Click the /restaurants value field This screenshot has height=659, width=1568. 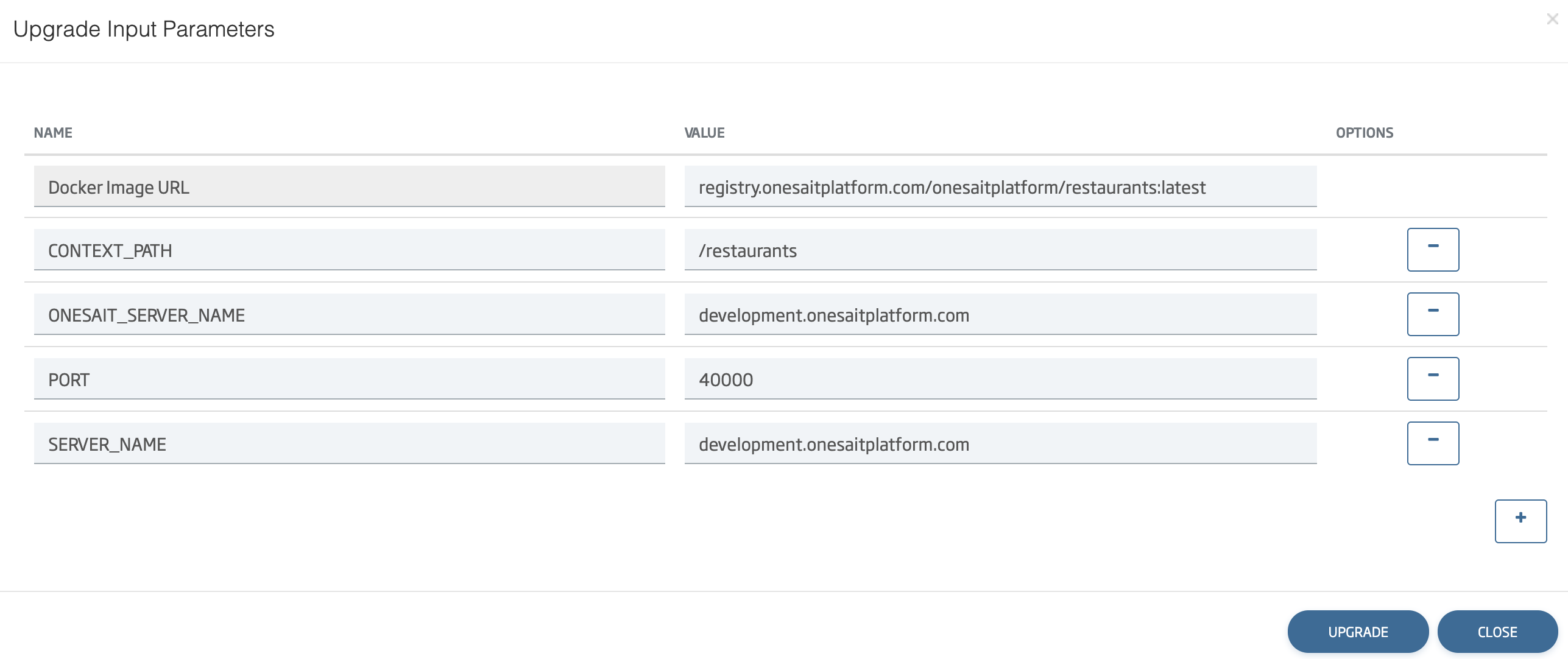tap(1000, 250)
